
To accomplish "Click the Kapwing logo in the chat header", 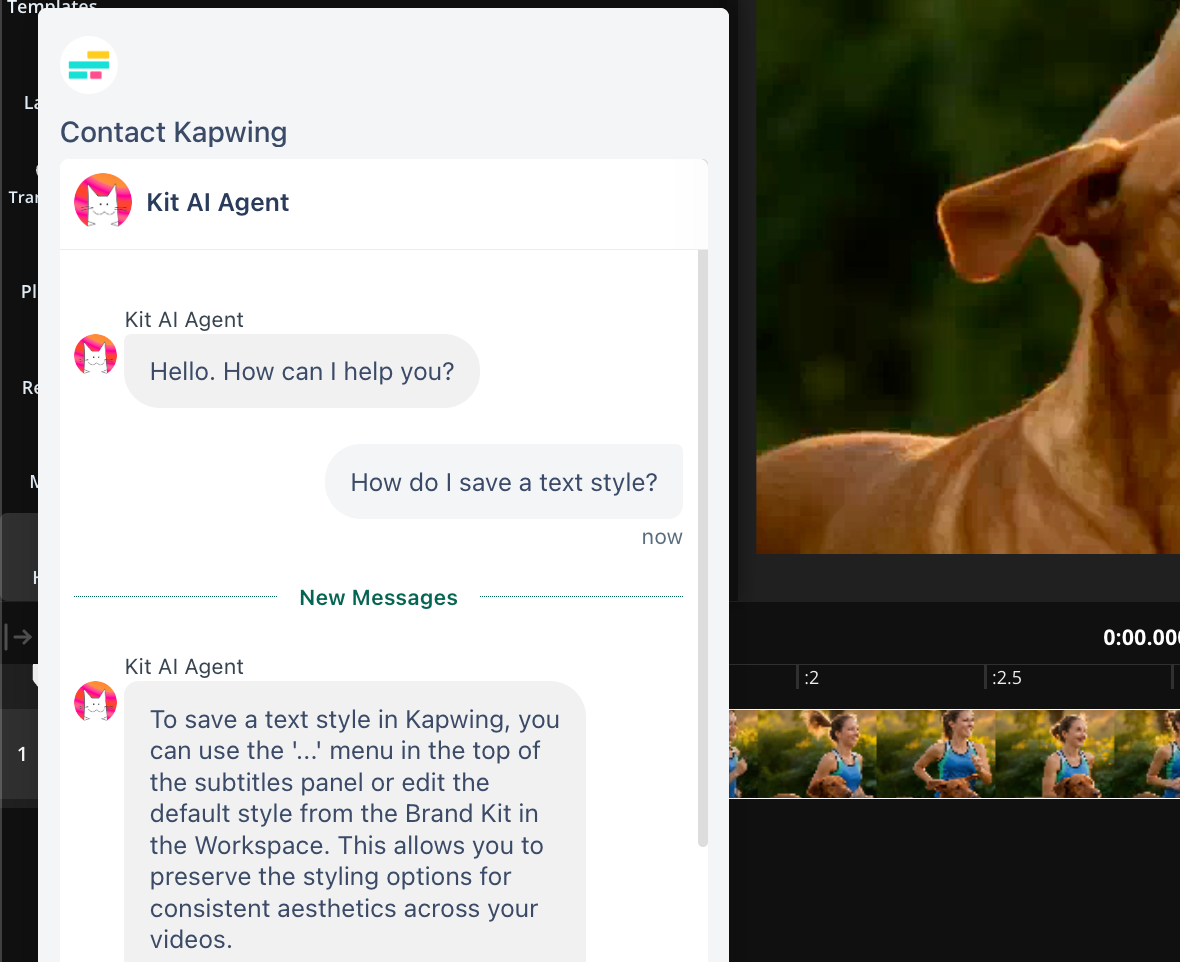I will coord(89,66).
